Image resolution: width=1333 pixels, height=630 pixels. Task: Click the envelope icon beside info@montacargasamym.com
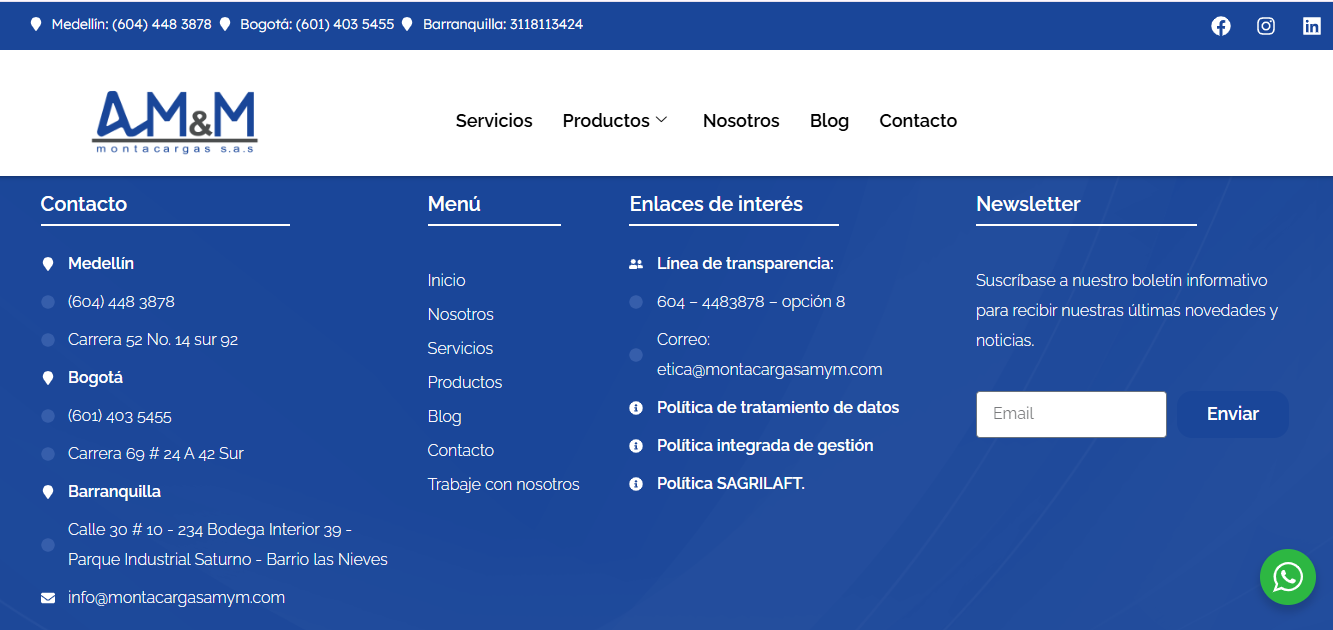pyautogui.click(x=47, y=596)
